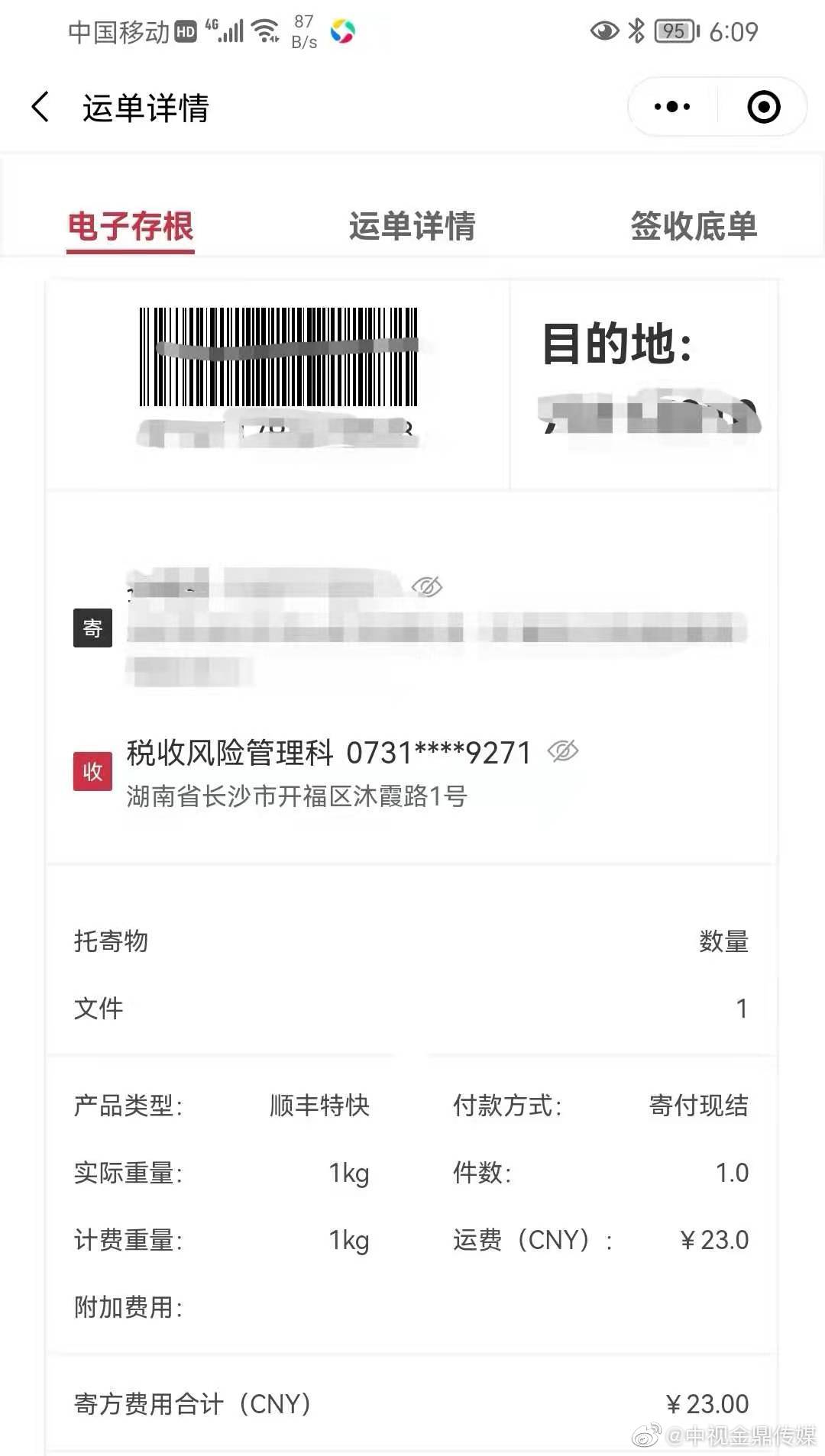Tap the waybill barcode image

click(x=278, y=357)
